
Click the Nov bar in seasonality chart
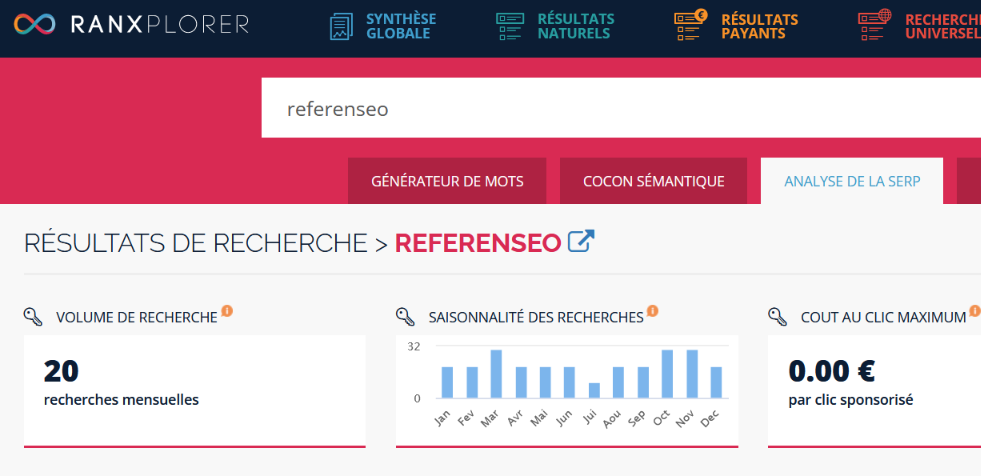(692, 374)
